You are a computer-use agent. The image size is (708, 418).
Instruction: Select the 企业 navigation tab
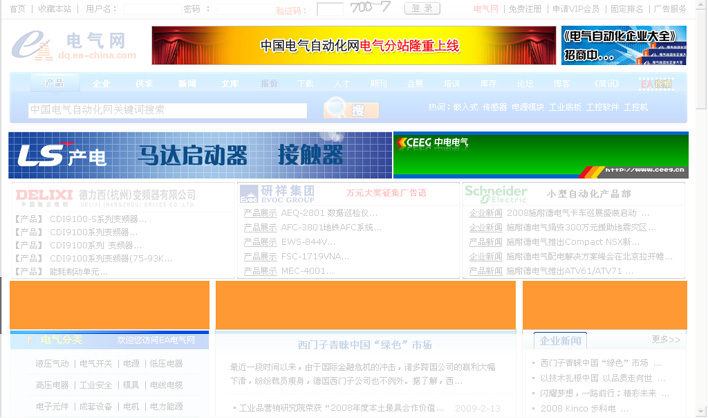102,84
